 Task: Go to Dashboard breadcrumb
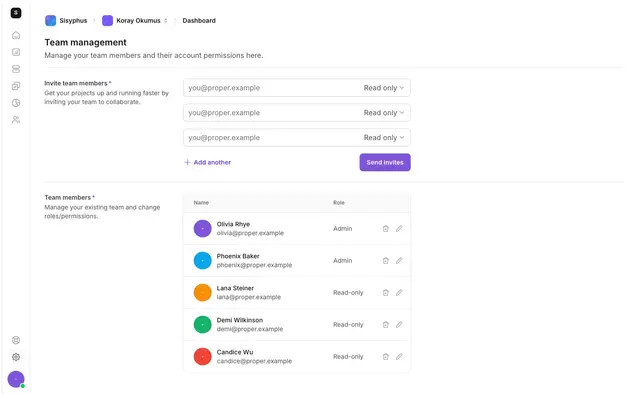coord(199,20)
